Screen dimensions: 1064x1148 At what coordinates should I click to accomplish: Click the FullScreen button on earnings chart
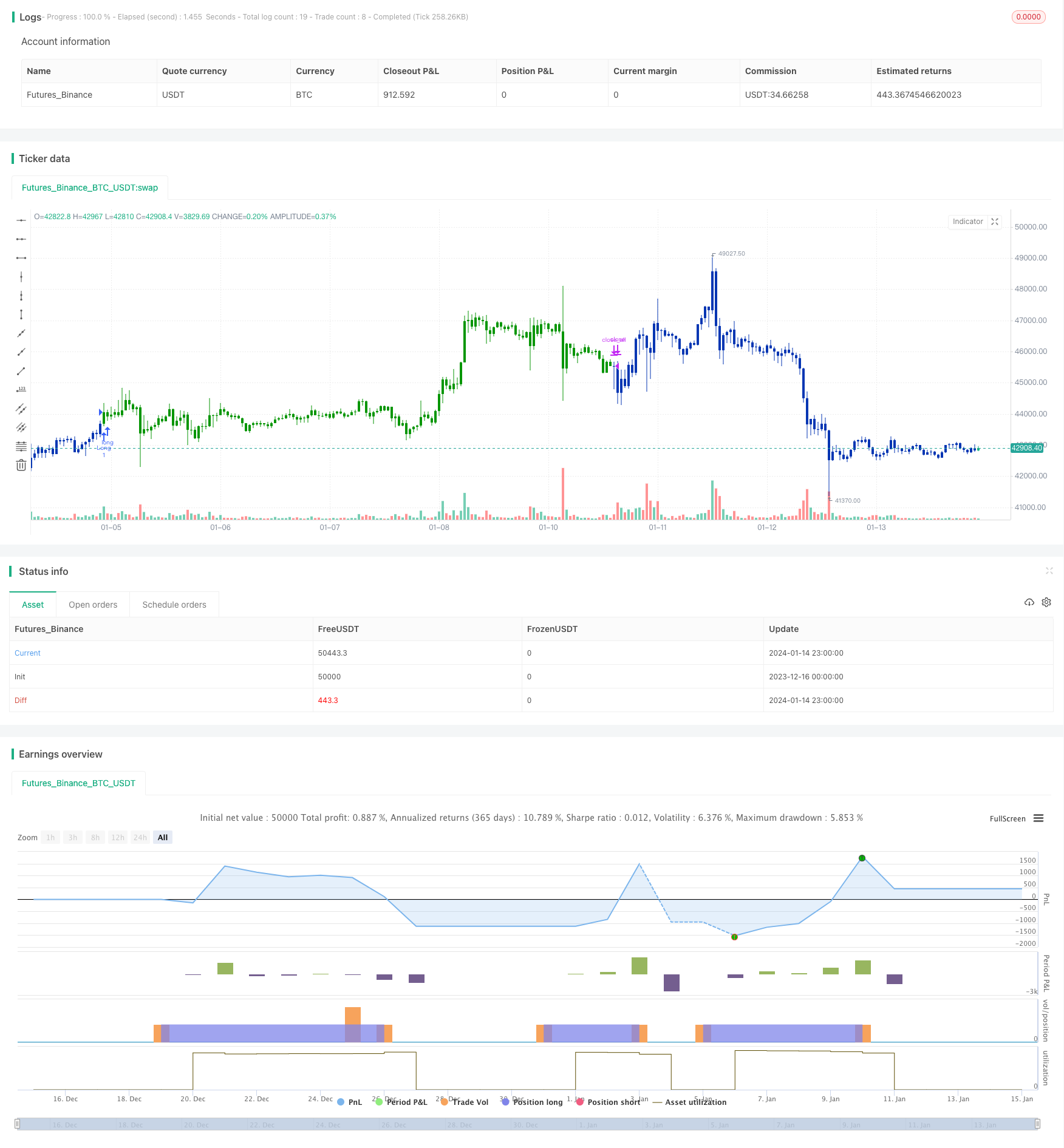(x=1007, y=818)
